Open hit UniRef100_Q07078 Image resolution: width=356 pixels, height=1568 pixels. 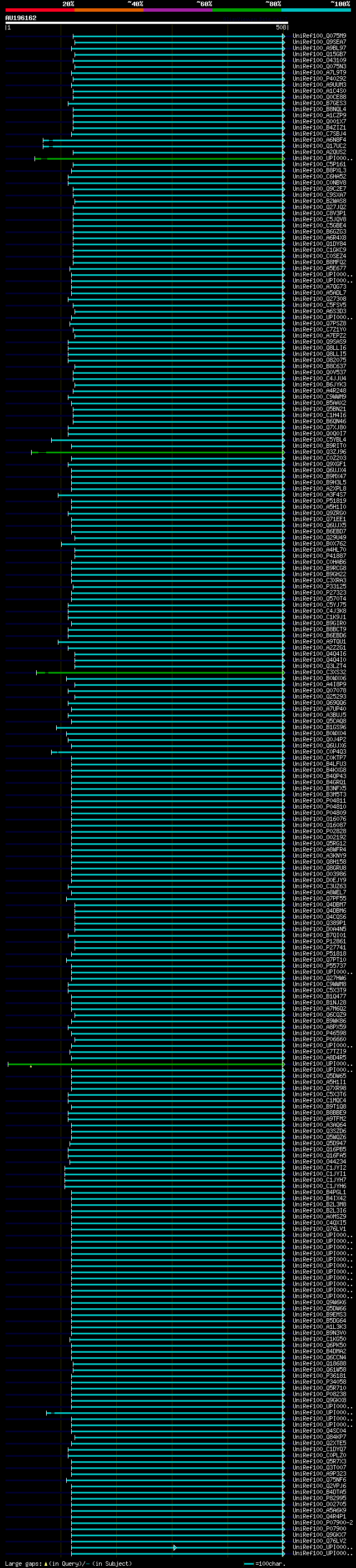pos(319,691)
